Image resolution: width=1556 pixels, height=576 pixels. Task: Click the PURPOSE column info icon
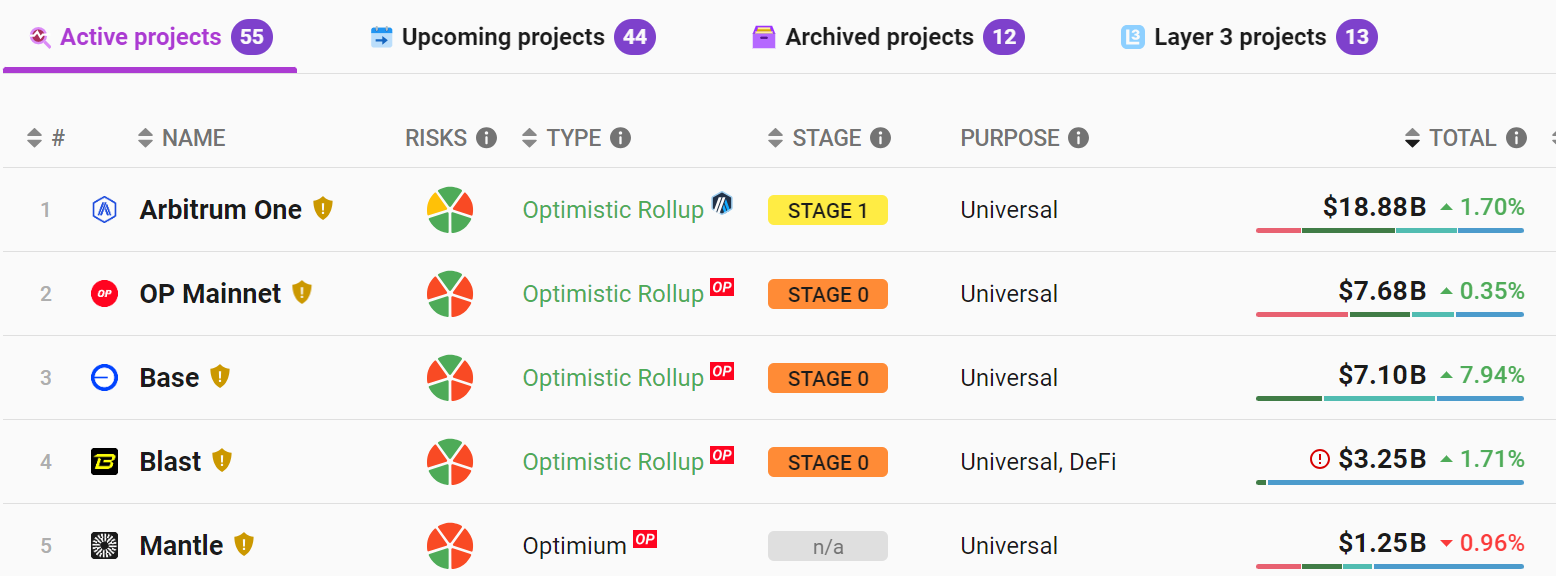tap(1078, 138)
